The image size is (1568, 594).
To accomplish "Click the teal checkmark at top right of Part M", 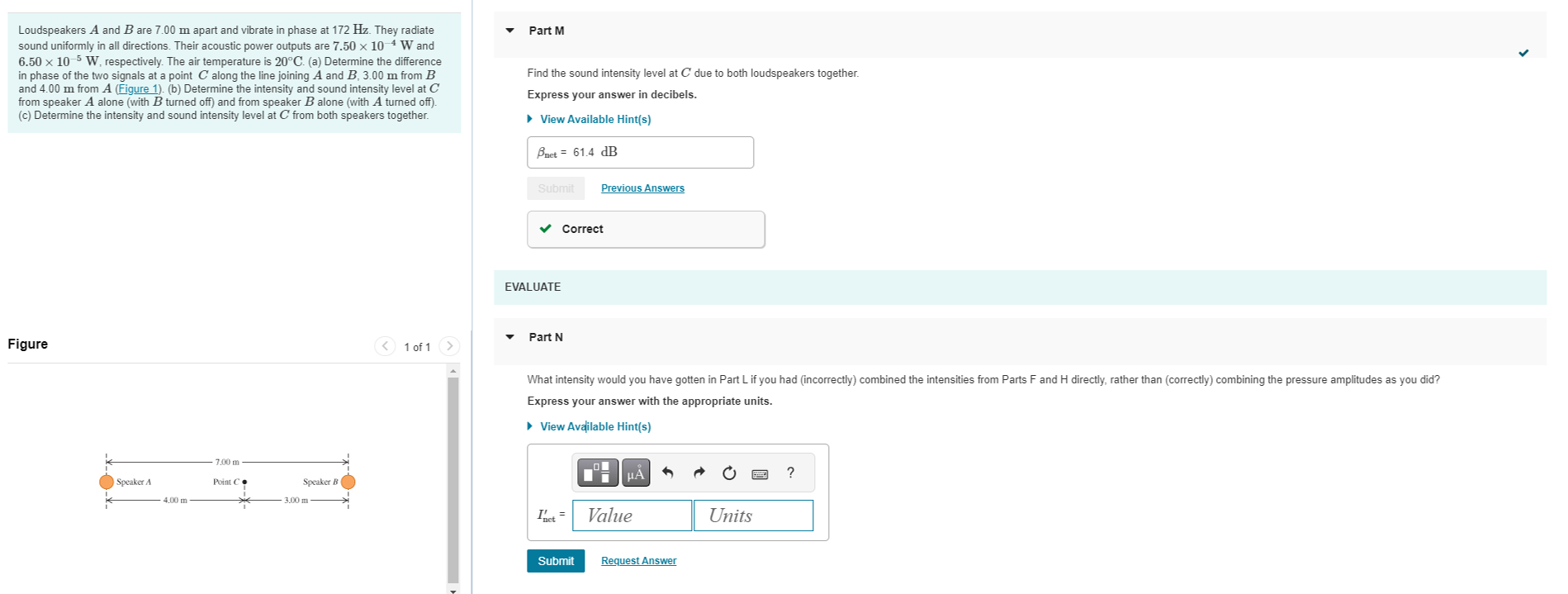I will click(1523, 52).
